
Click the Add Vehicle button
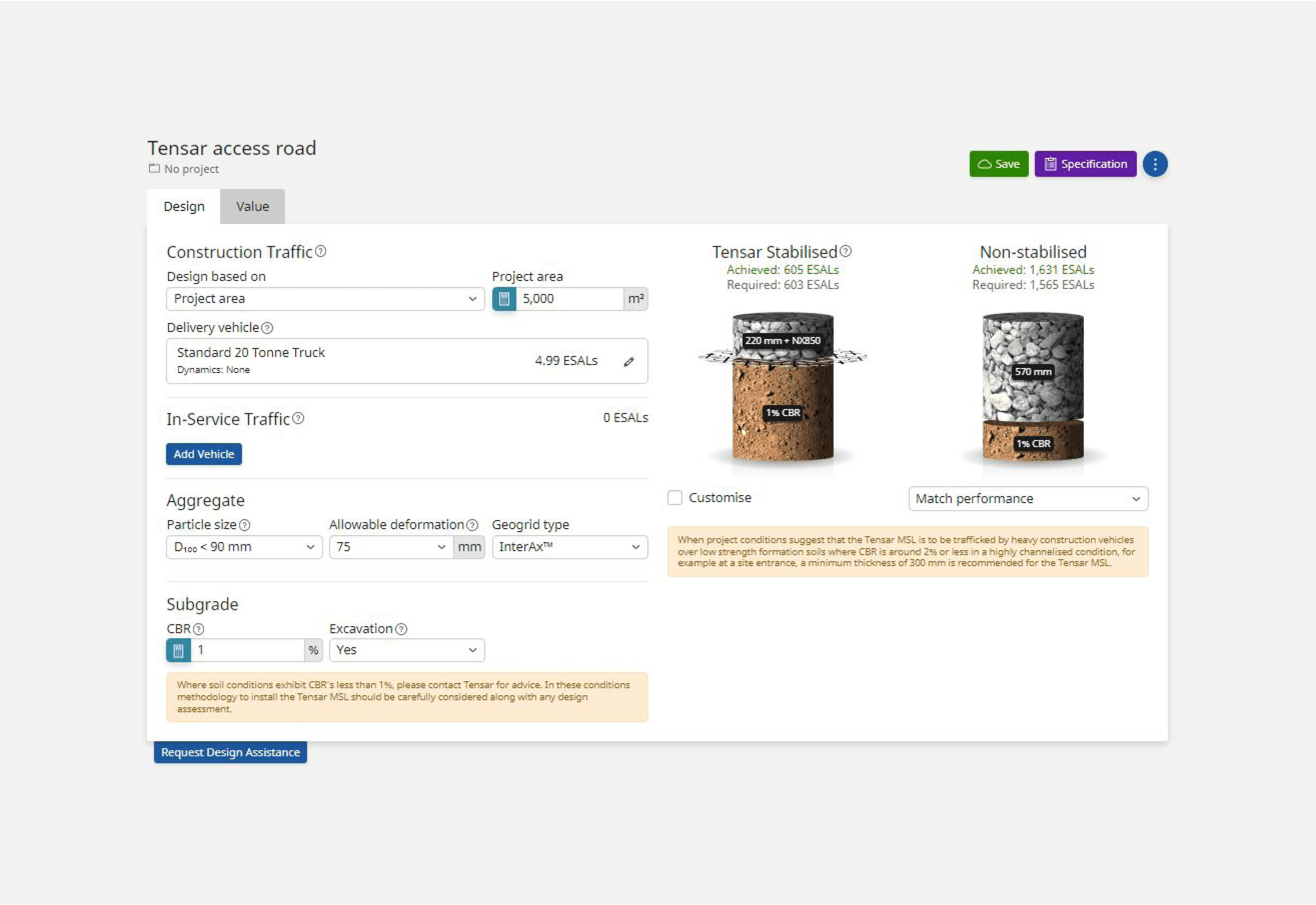(204, 454)
